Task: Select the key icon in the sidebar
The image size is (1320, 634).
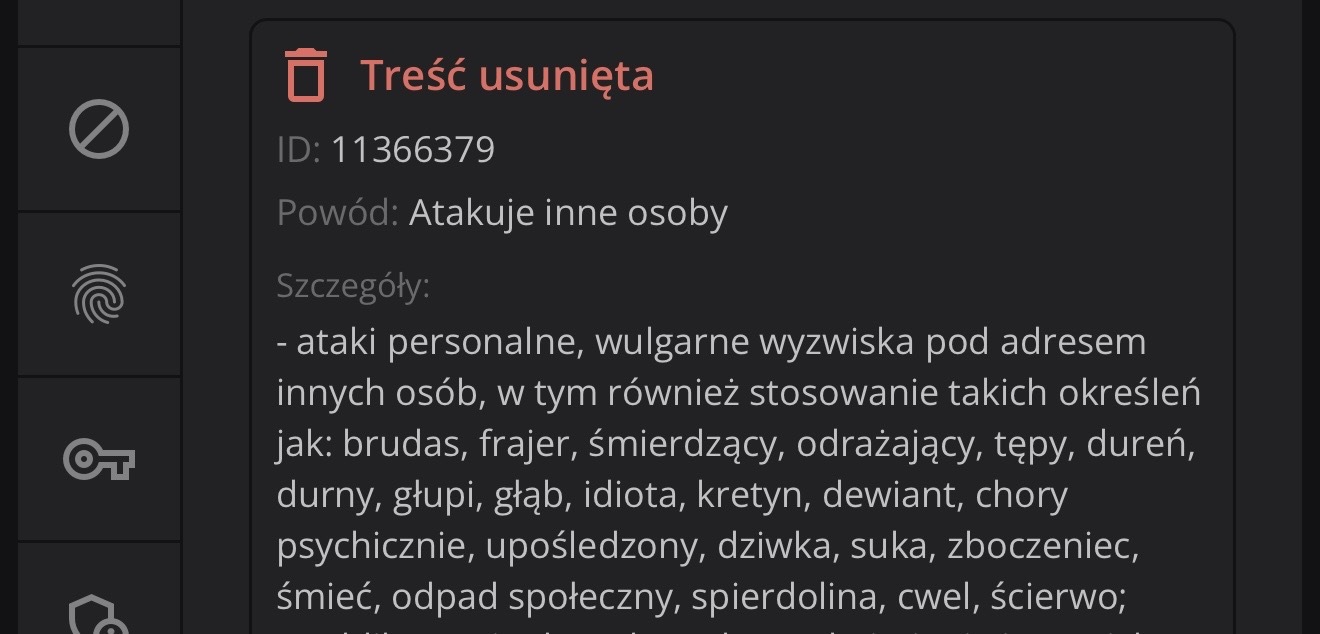Action: 99,460
